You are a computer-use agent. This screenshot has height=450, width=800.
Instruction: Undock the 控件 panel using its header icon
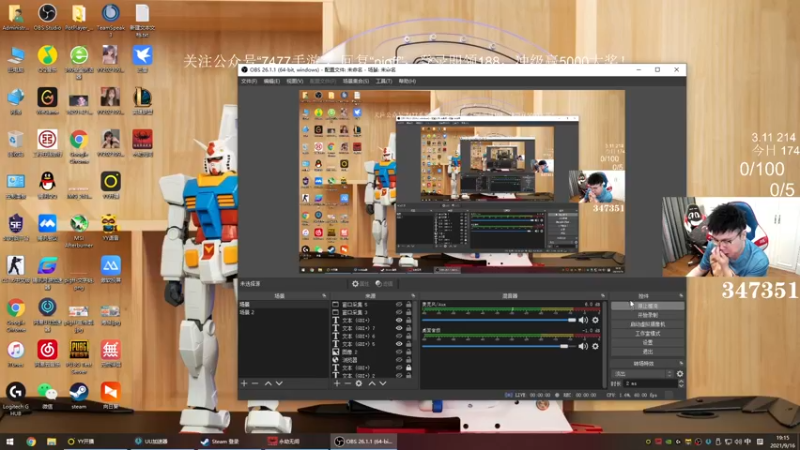click(x=681, y=296)
